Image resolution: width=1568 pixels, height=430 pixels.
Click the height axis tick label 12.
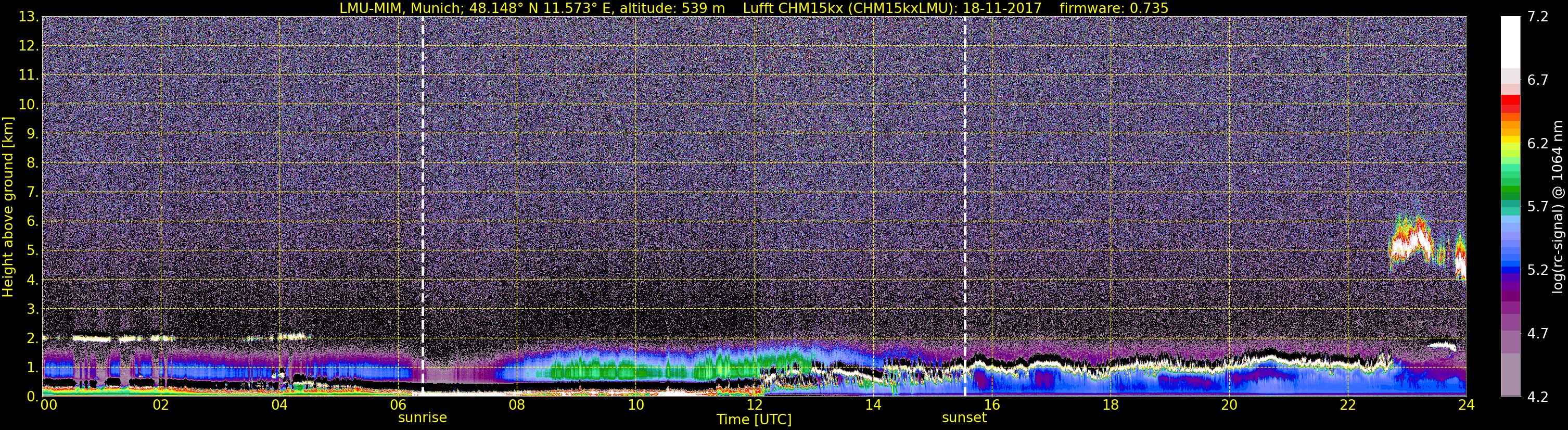(x=29, y=46)
